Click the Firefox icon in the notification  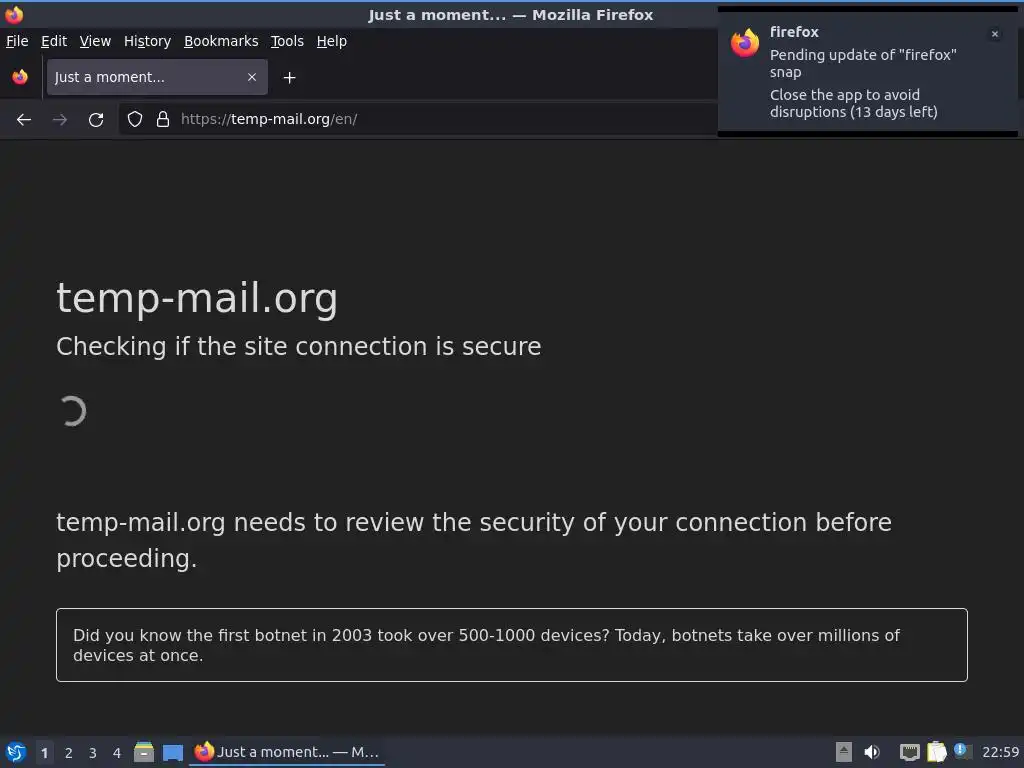pos(744,43)
